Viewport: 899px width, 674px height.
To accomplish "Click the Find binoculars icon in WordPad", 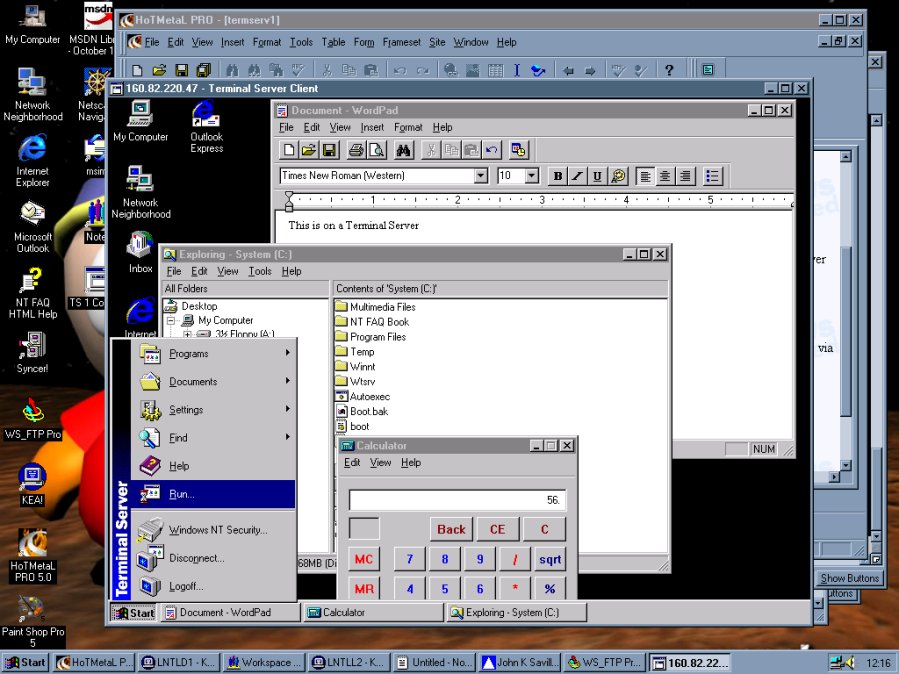I will click(404, 150).
